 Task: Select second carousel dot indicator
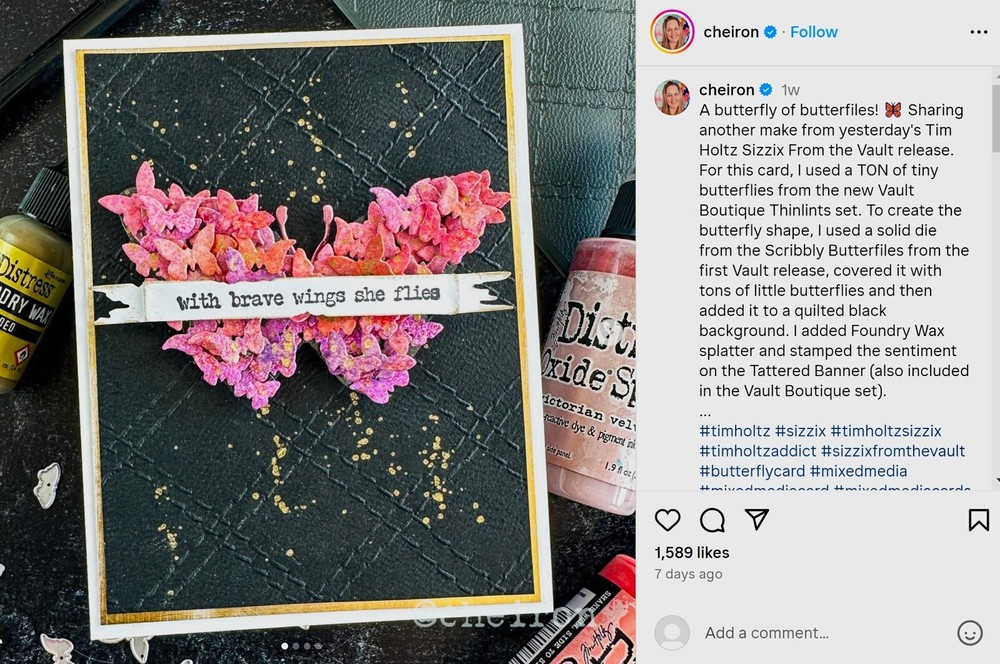tap(296, 646)
